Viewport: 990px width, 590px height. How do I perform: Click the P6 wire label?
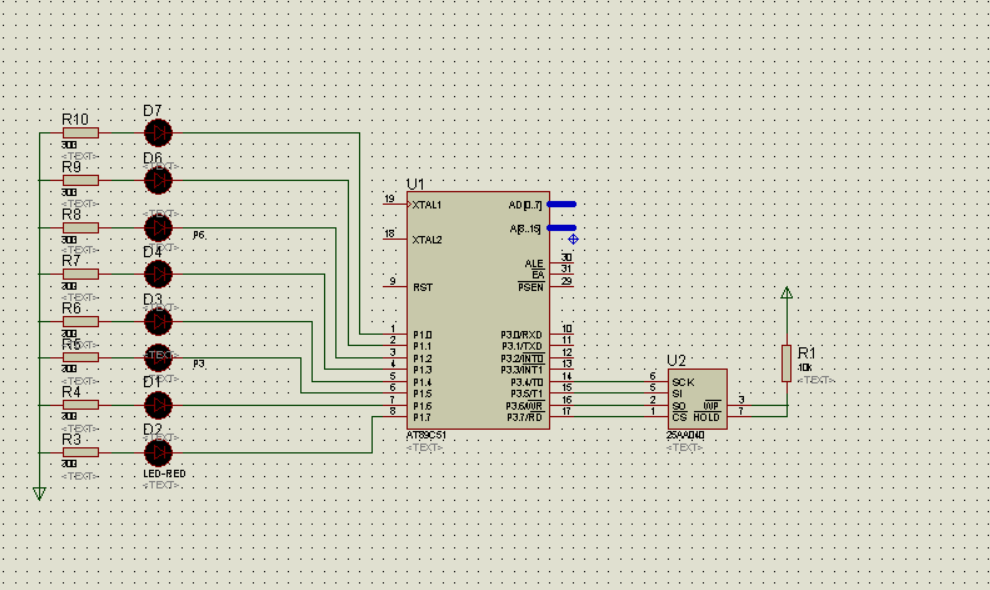(x=199, y=235)
